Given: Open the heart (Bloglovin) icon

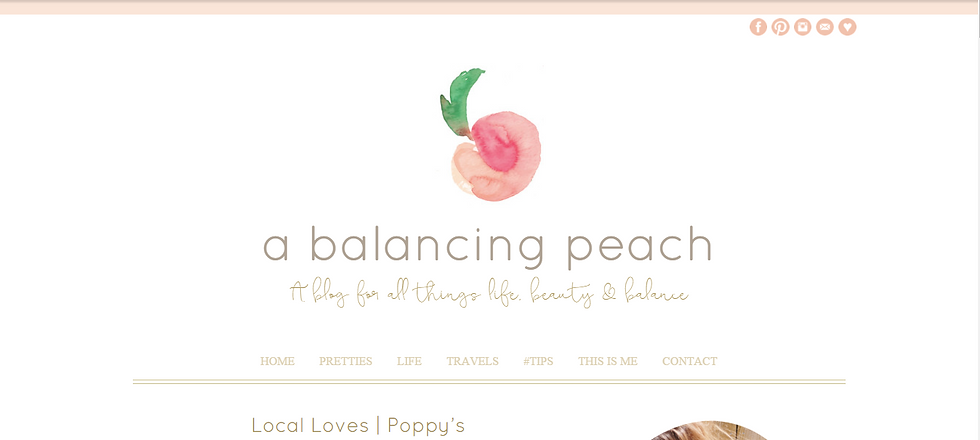Looking at the screenshot, I should 847,27.
